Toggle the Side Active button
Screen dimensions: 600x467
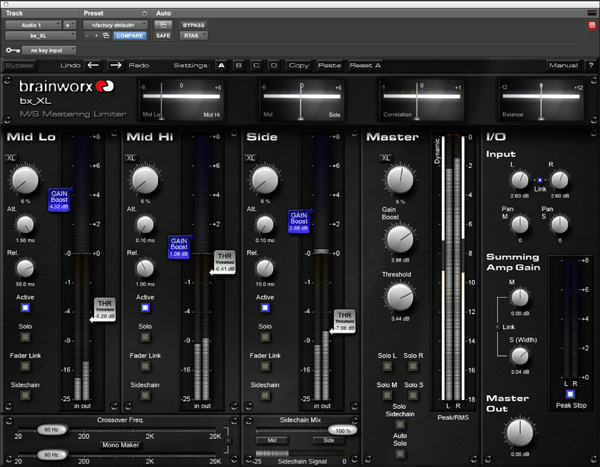point(265,308)
